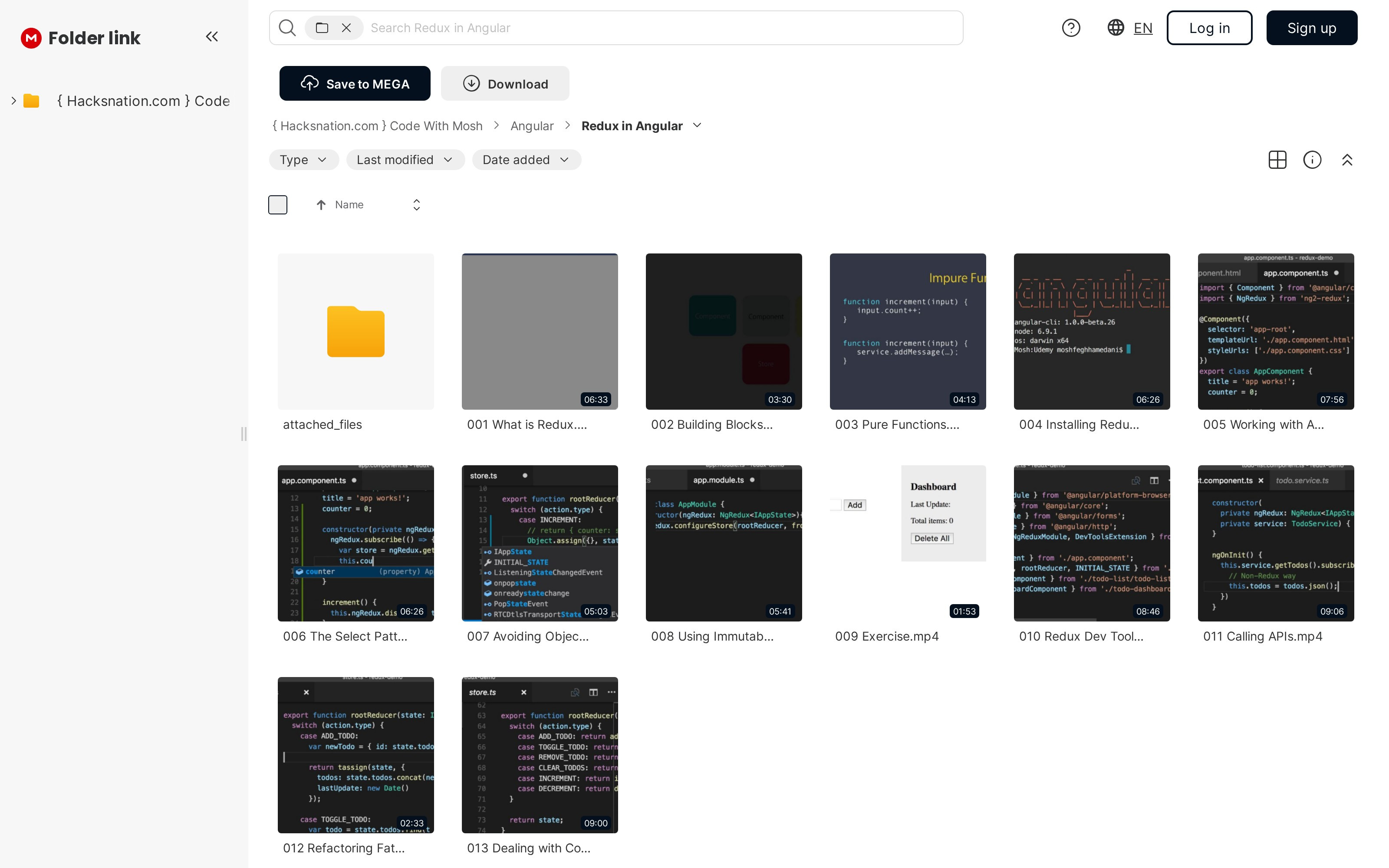Screen dimensions: 1389x868
Task: Open the Date added filter dropdown
Action: 527,160
